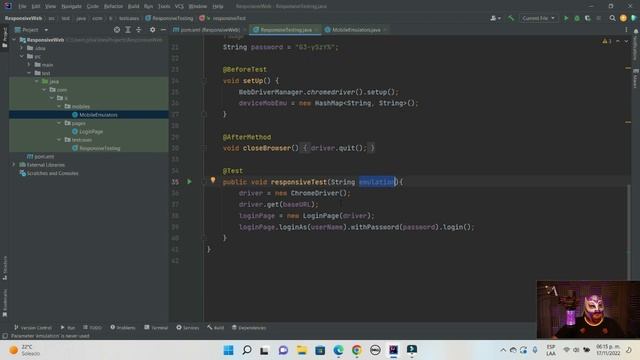Expand the .idea folder

coord(22,48)
